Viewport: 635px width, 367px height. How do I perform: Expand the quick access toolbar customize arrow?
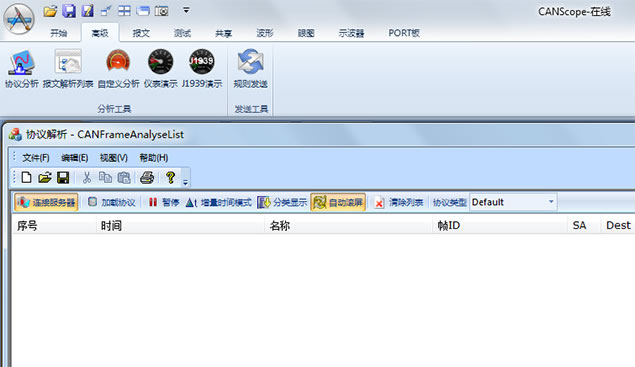[186, 11]
